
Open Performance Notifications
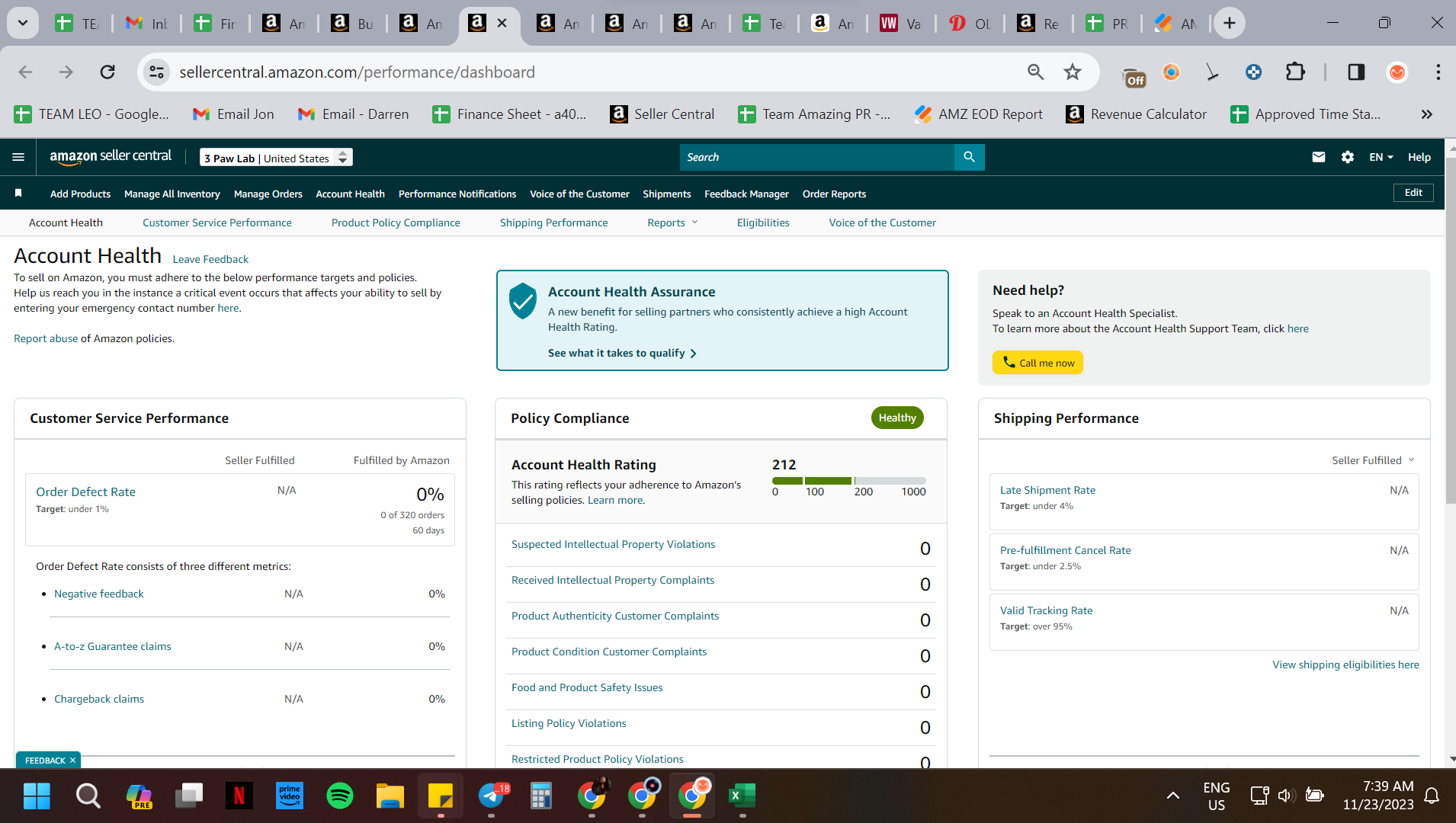pos(457,194)
